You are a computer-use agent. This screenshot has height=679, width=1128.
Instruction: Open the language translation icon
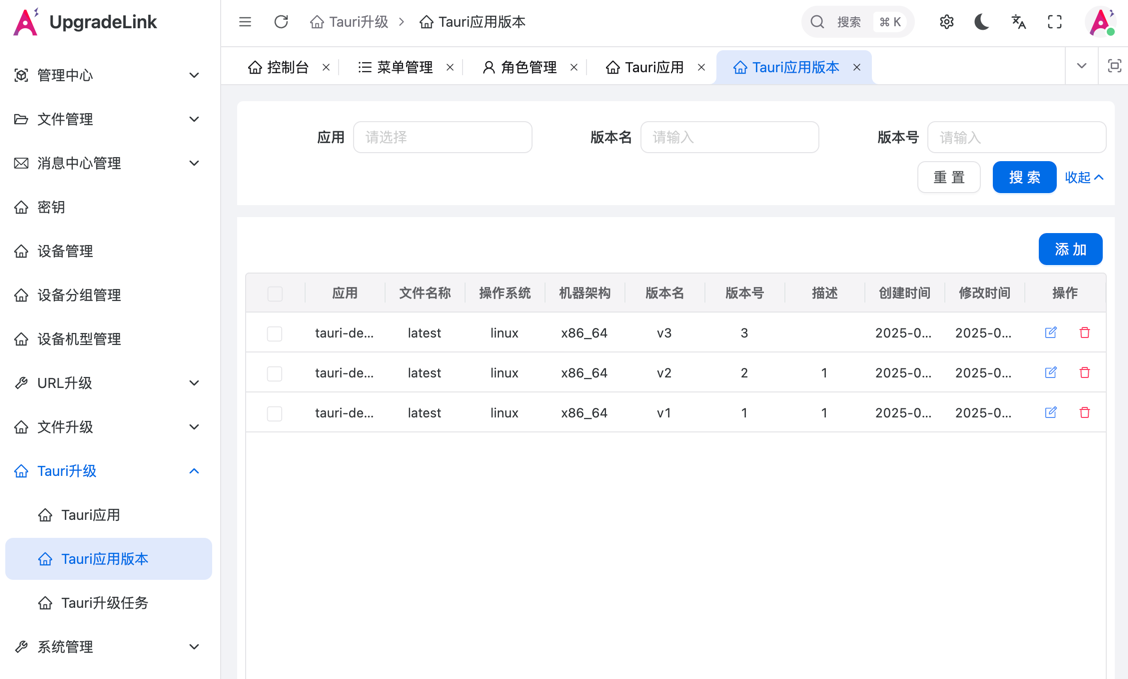[1018, 22]
